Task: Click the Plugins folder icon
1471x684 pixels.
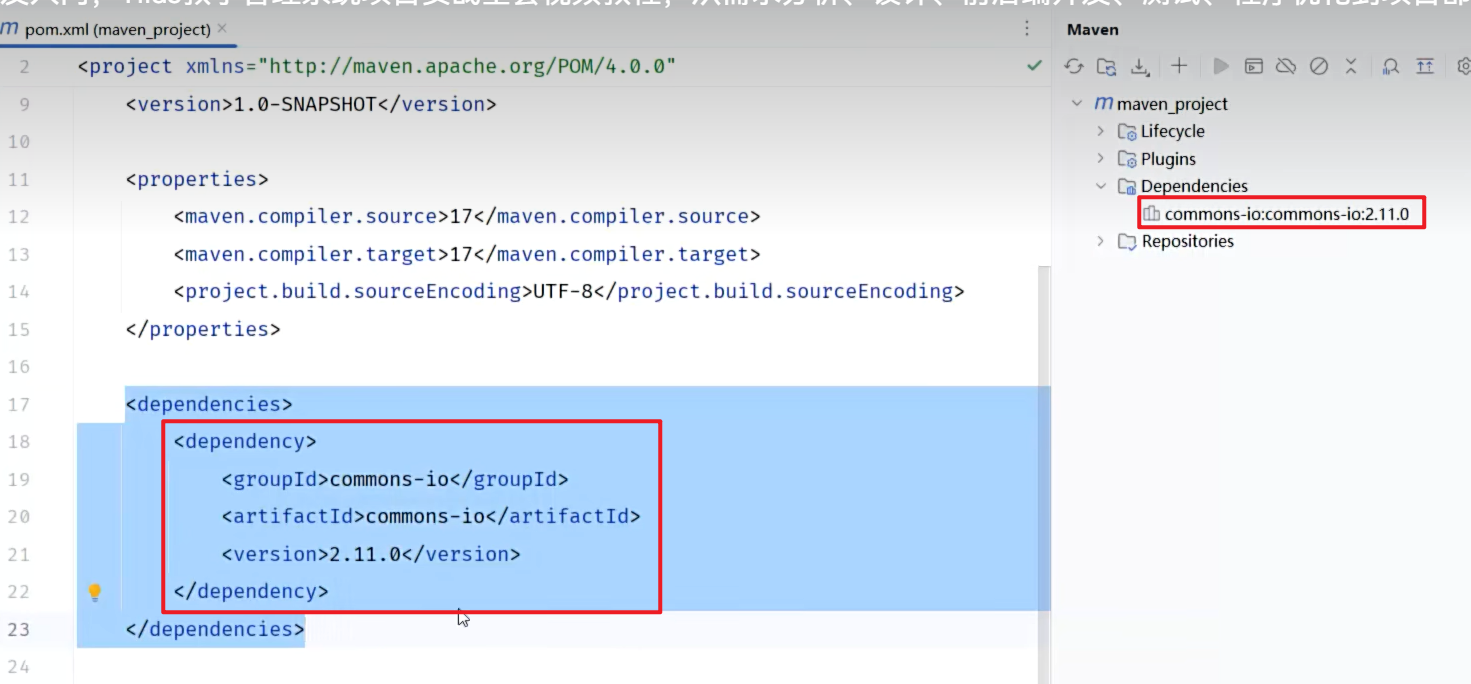Action: click(1127, 159)
